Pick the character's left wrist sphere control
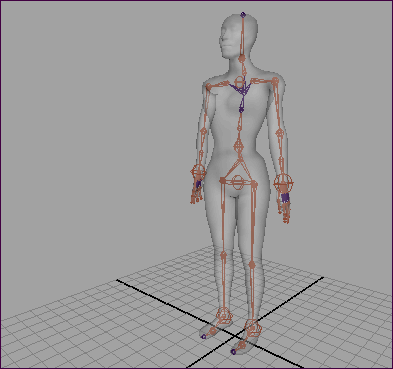Image resolution: width=393 pixels, height=369 pixels. pos(283,183)
